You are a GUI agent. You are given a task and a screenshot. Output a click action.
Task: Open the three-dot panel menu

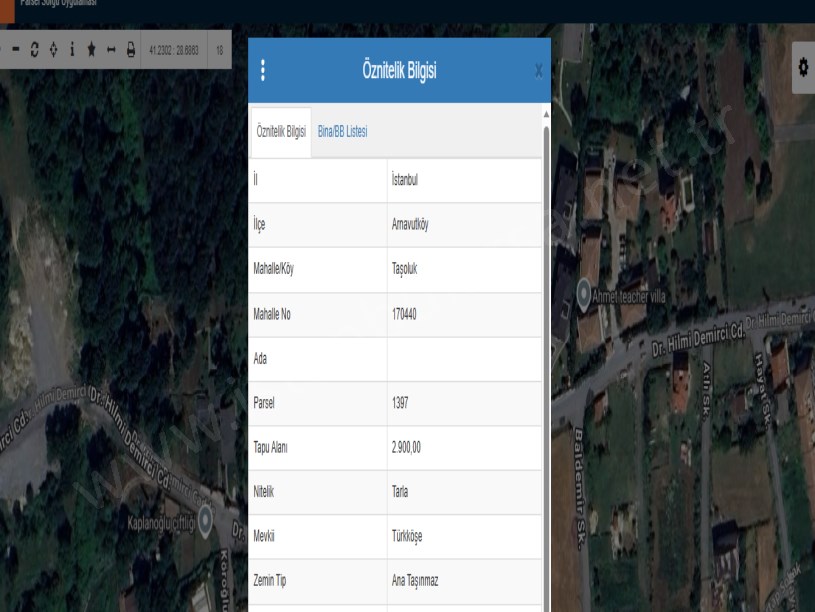coord(263,70)
